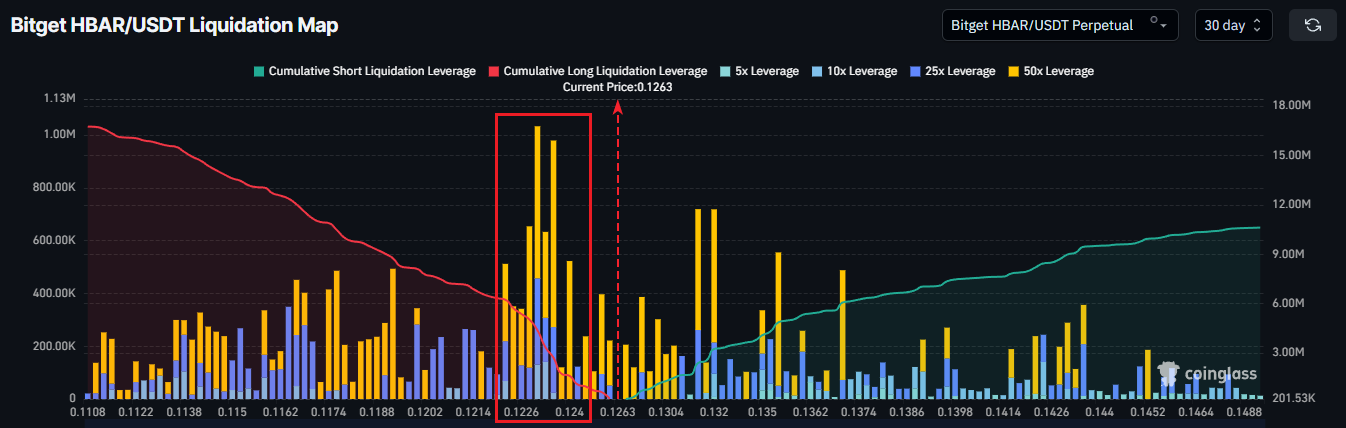Click the Bitget HBAR/USDT Liquidation Map title
This screenshot has height=428, width=1346.
(174, 25)
